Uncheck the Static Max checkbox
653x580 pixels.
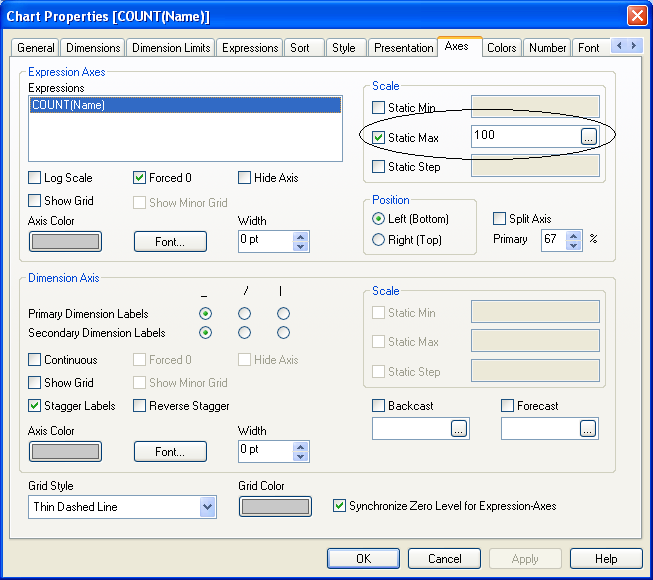point(378,138)
